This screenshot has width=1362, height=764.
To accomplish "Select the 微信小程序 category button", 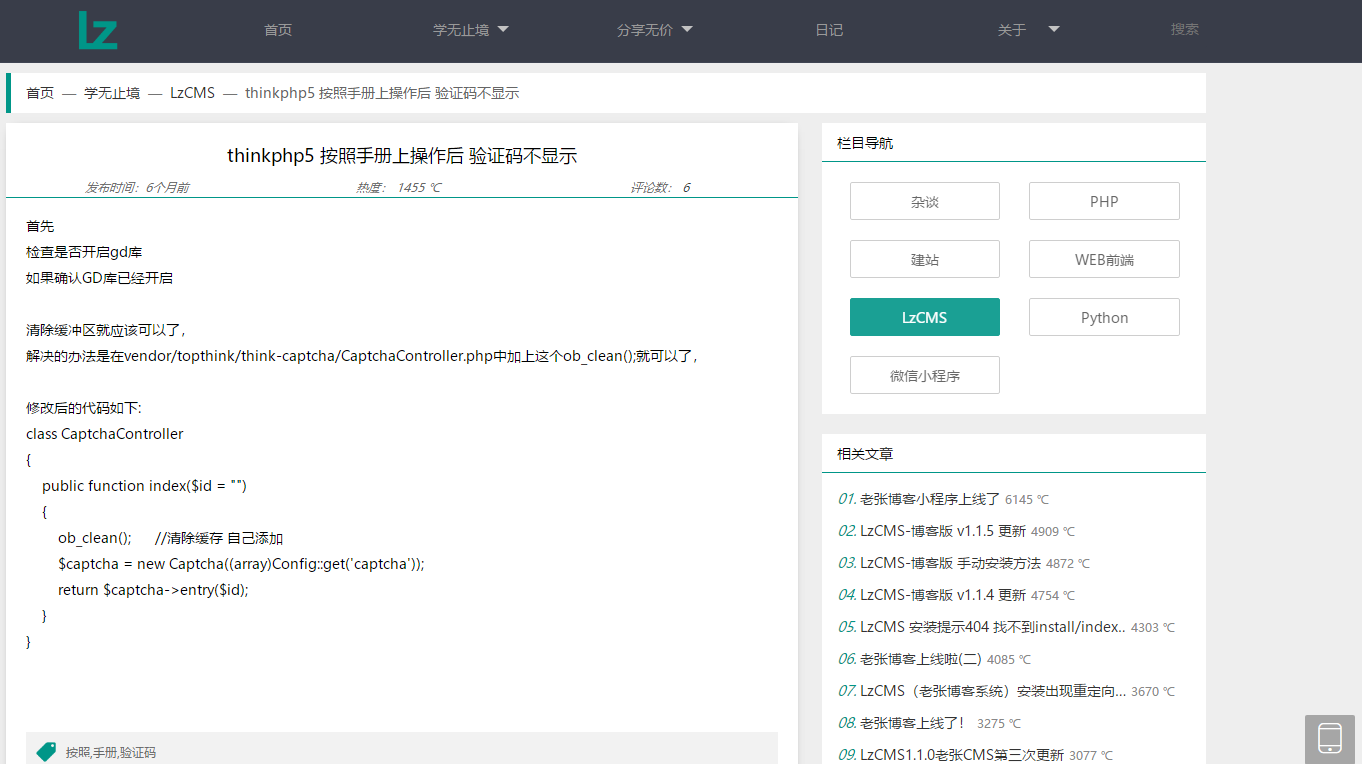I will [x=924, y=375].
